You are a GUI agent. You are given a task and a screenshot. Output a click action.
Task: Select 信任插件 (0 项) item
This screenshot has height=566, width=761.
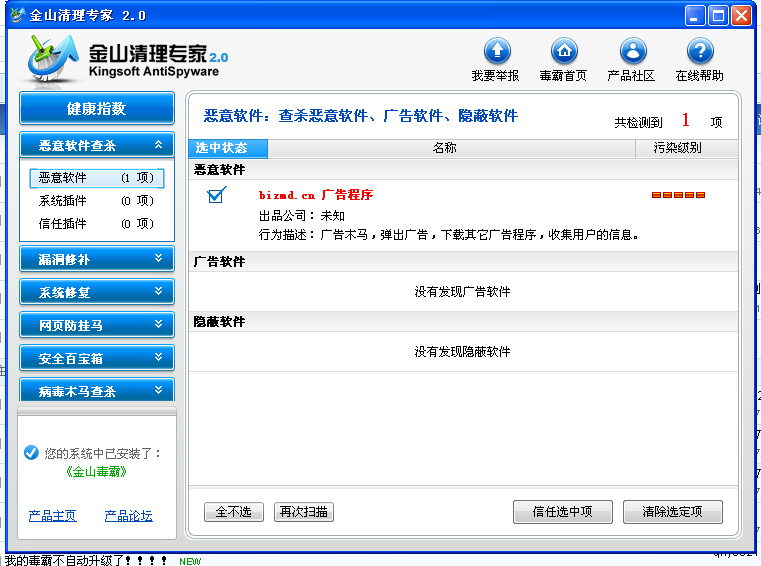pos(97,223)
